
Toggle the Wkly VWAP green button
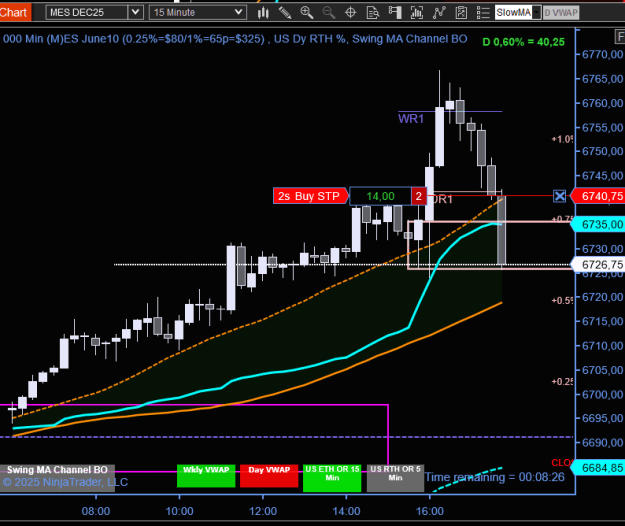[206, 476]
